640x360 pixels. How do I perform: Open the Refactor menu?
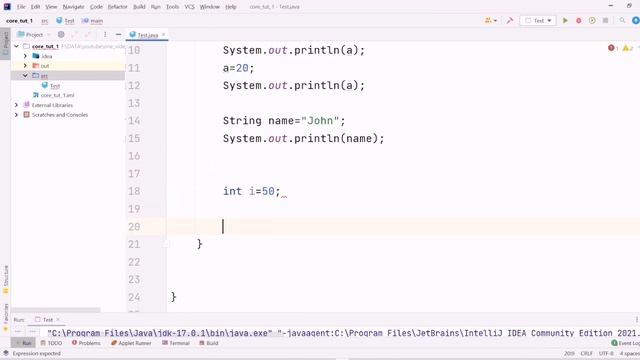point(118,7)
